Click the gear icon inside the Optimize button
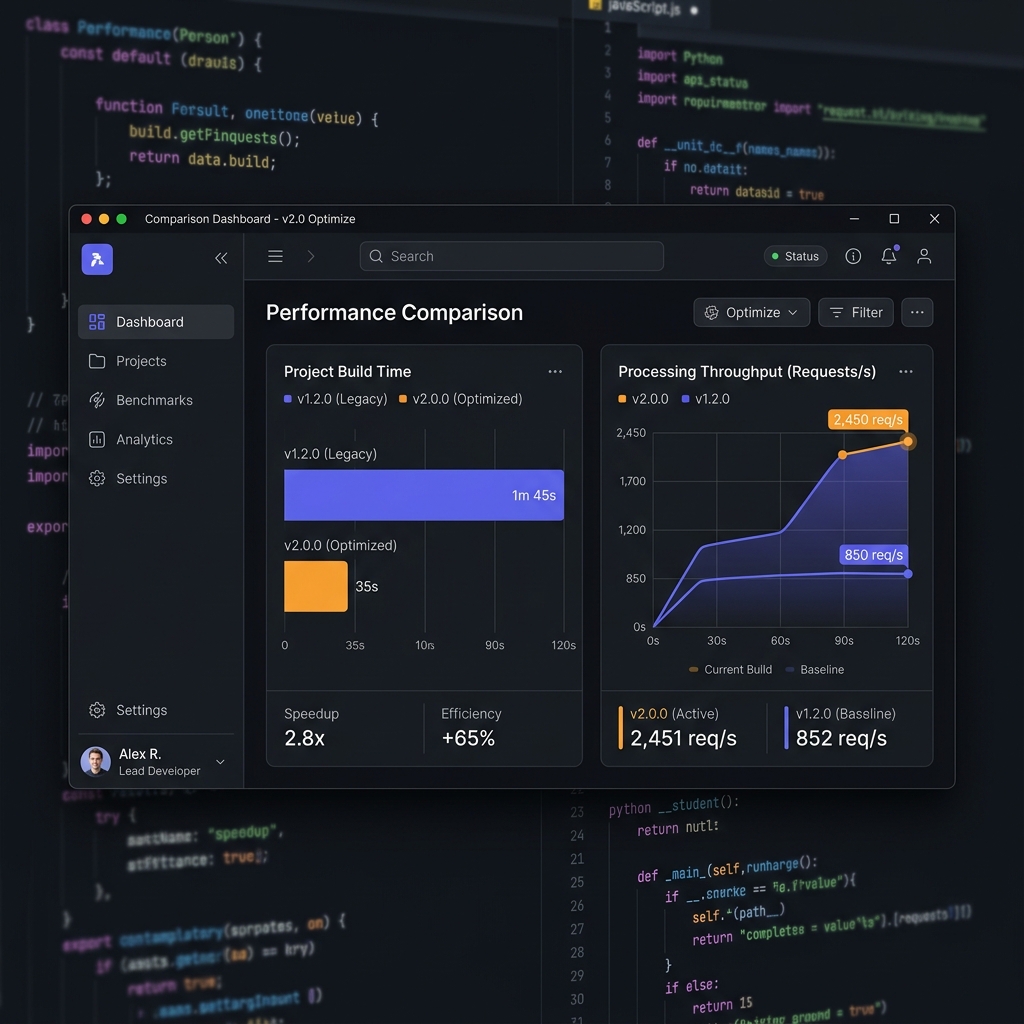Image resolution: width=1024 pixels, height=1024 pixels. click(x=711, y=313)
